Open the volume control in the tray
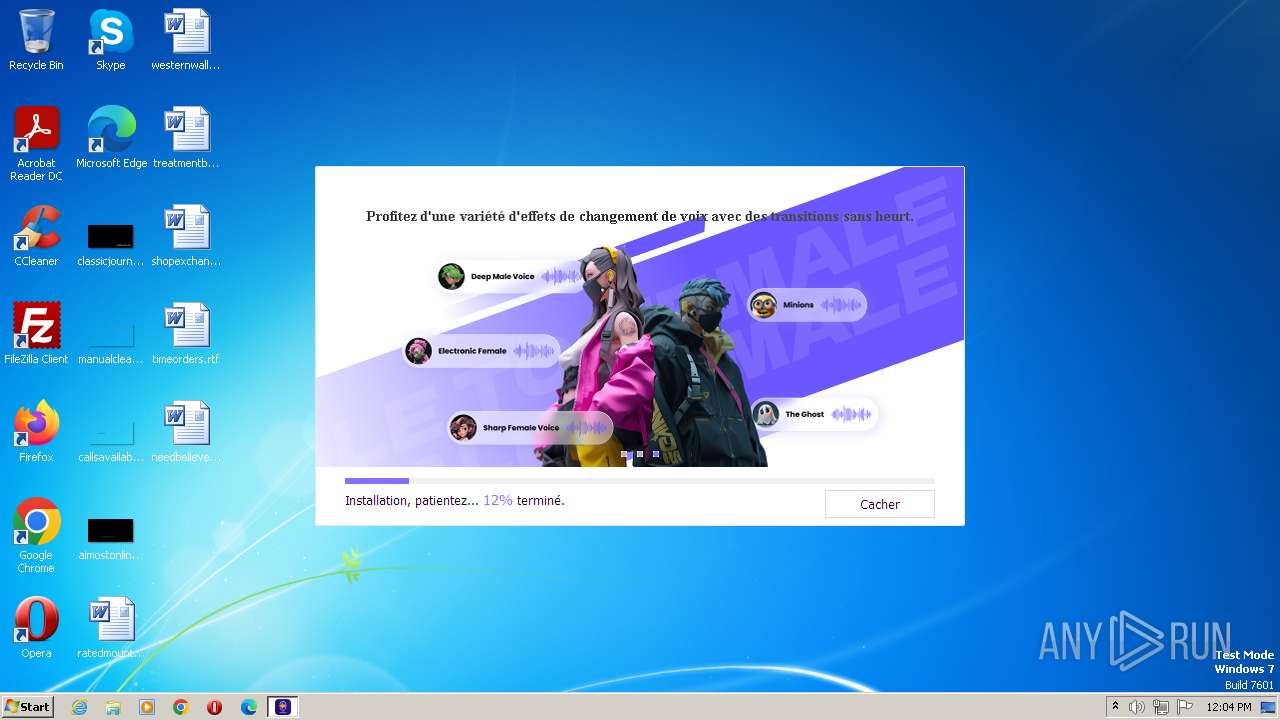 [x=1137, y=707]
